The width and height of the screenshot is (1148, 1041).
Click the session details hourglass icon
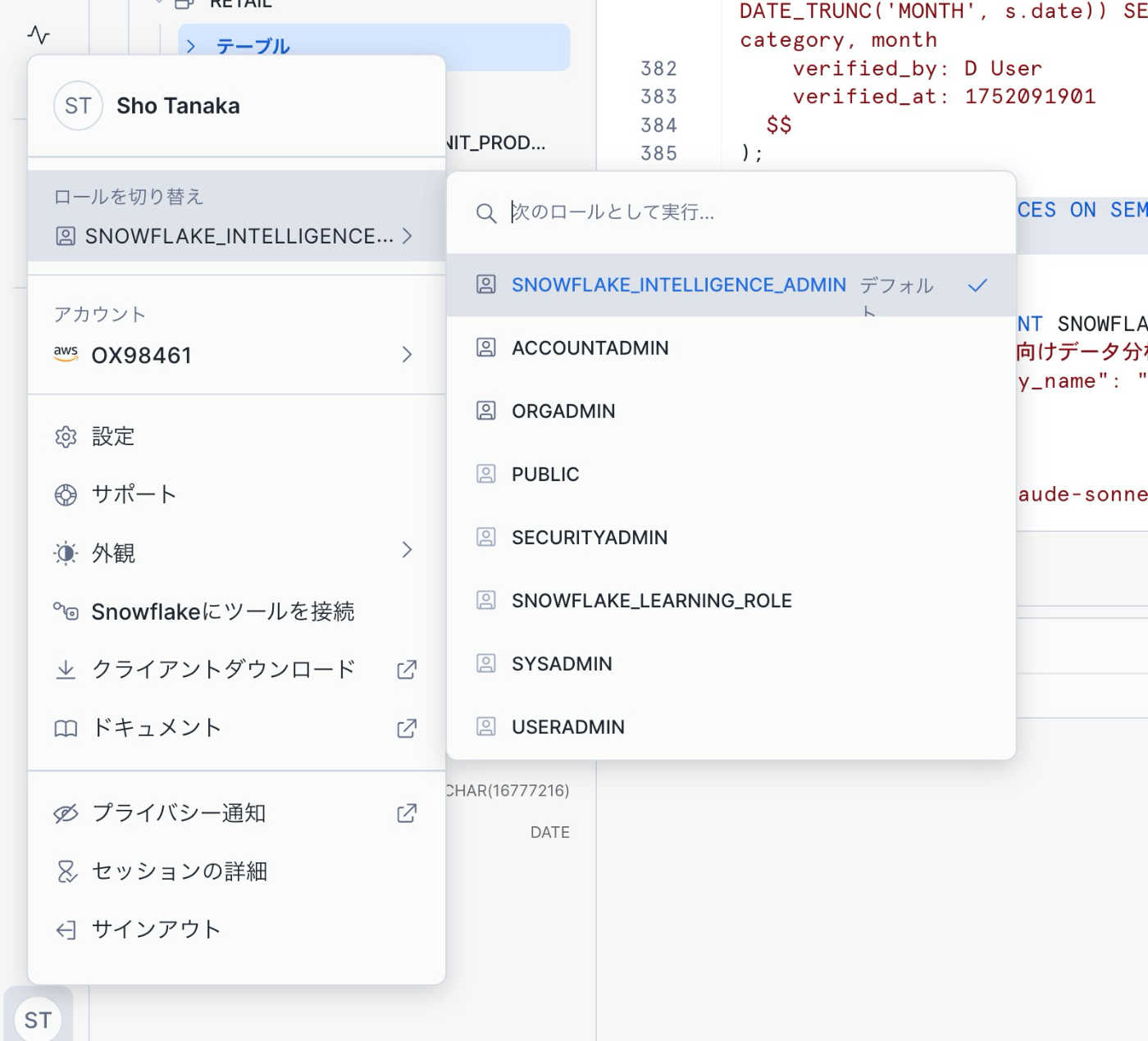click(x=66, y=871)
